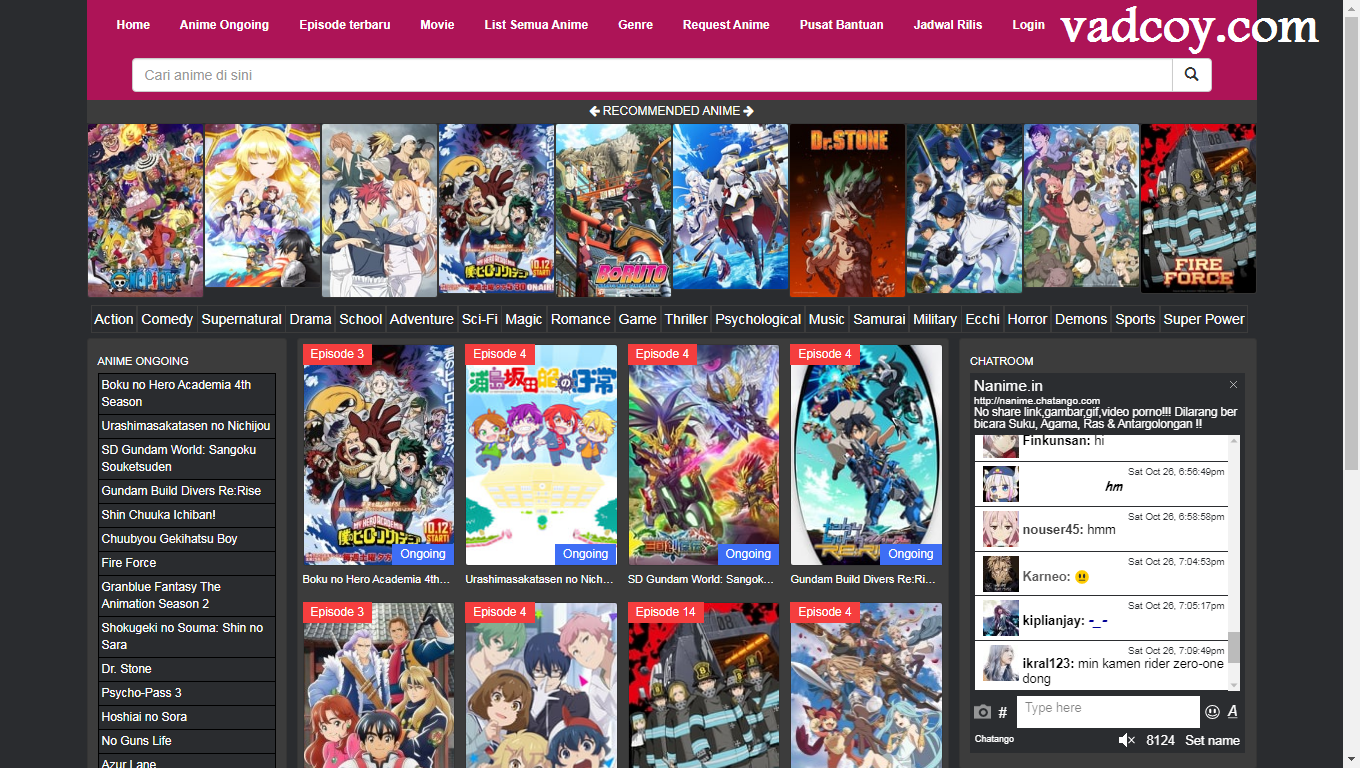Open Jadwal Rilis schedule

pyautogui.click(x=948, y=25)
